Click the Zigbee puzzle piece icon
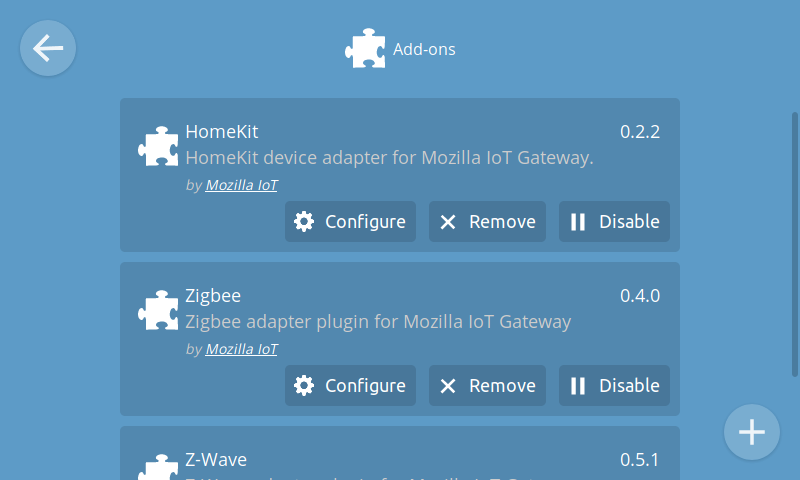 pos(158,311)
